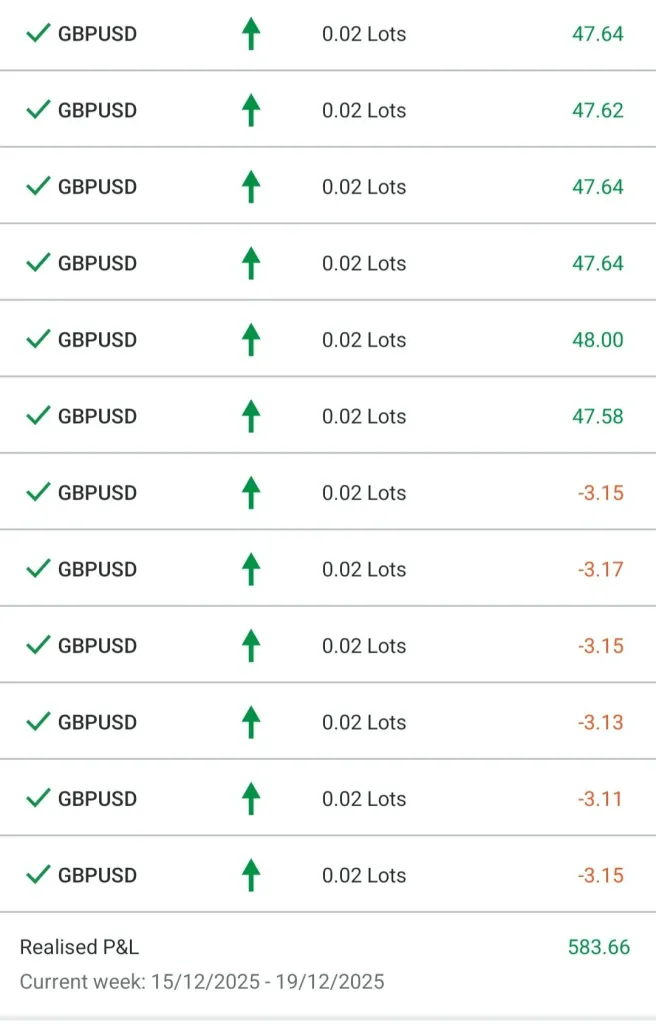The width and height of the screenshot is (656, 1024).
Task: Click the up arrow on the -3.13 trade row
Action: click(251, 723)
